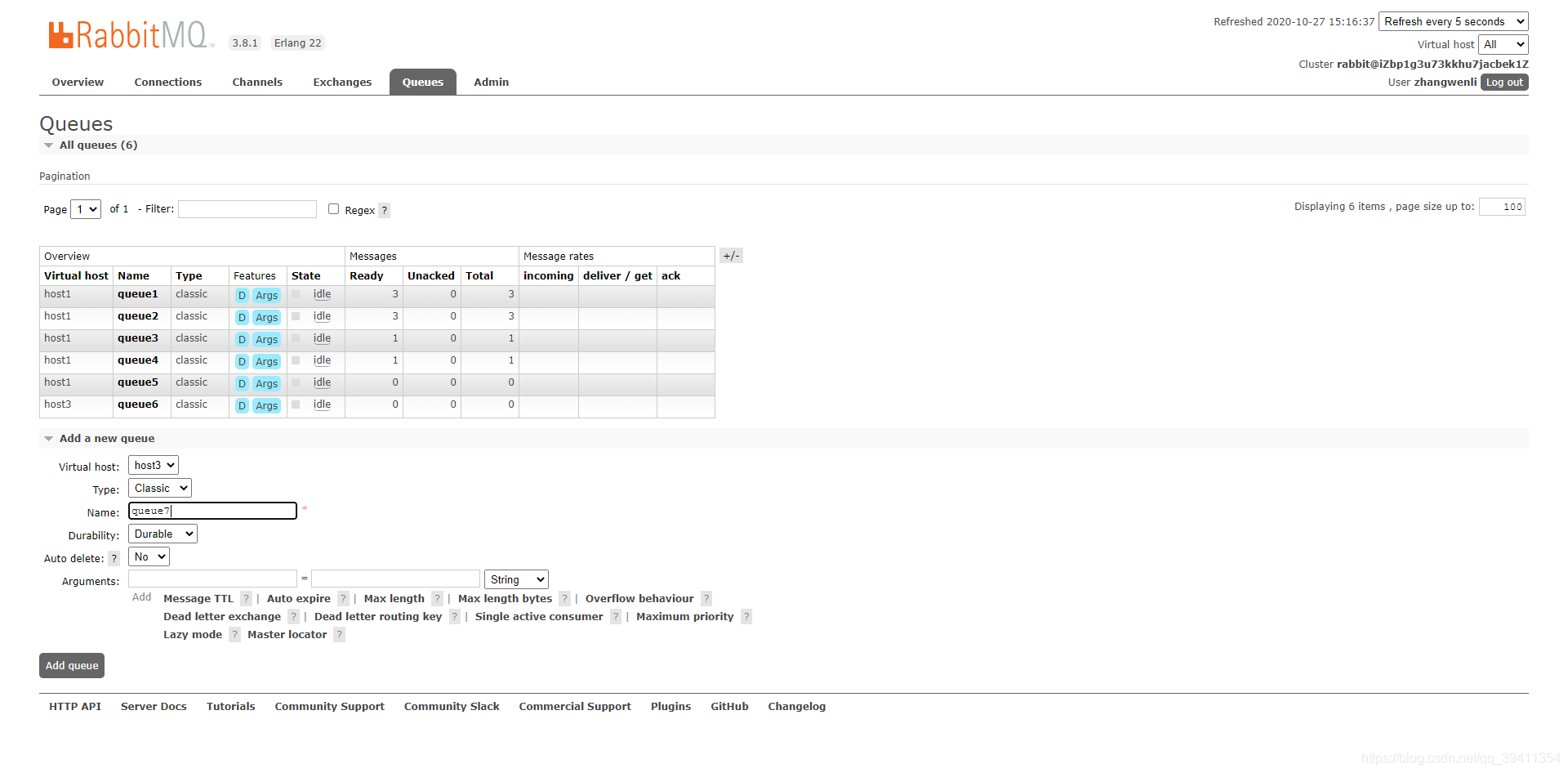Image resolution: width=1568 pixels, height=773 pixels.
Task: Add the Message TTL argument
Action: pos(198,599)
